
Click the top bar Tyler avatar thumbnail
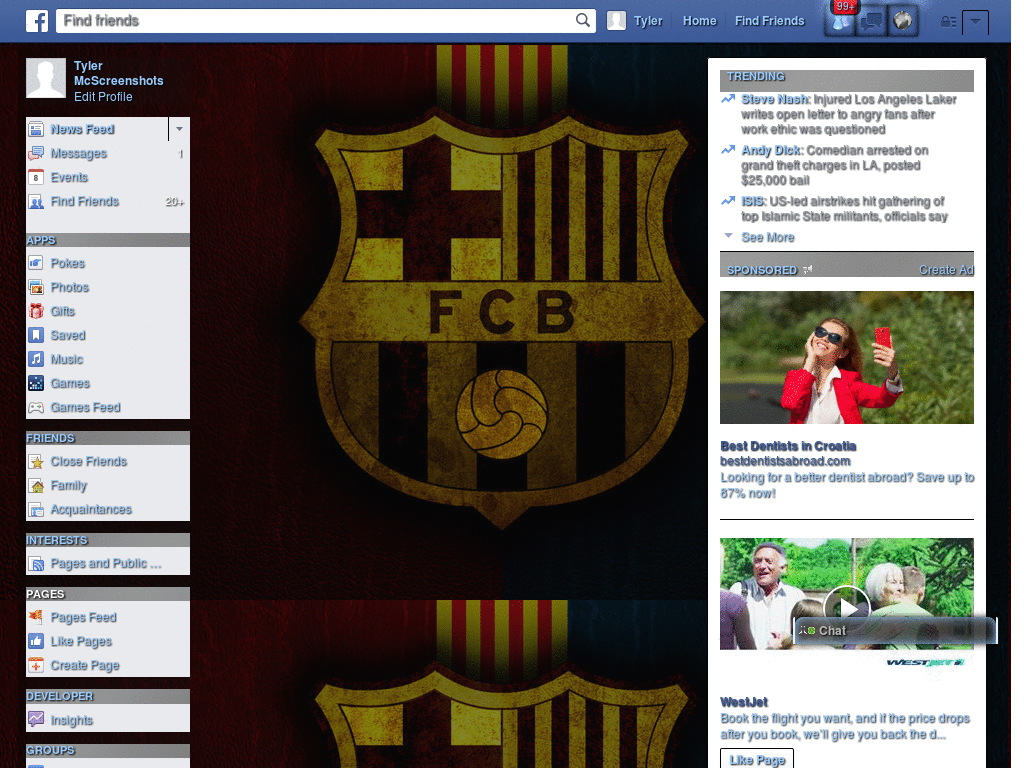[x=616, y=21]
